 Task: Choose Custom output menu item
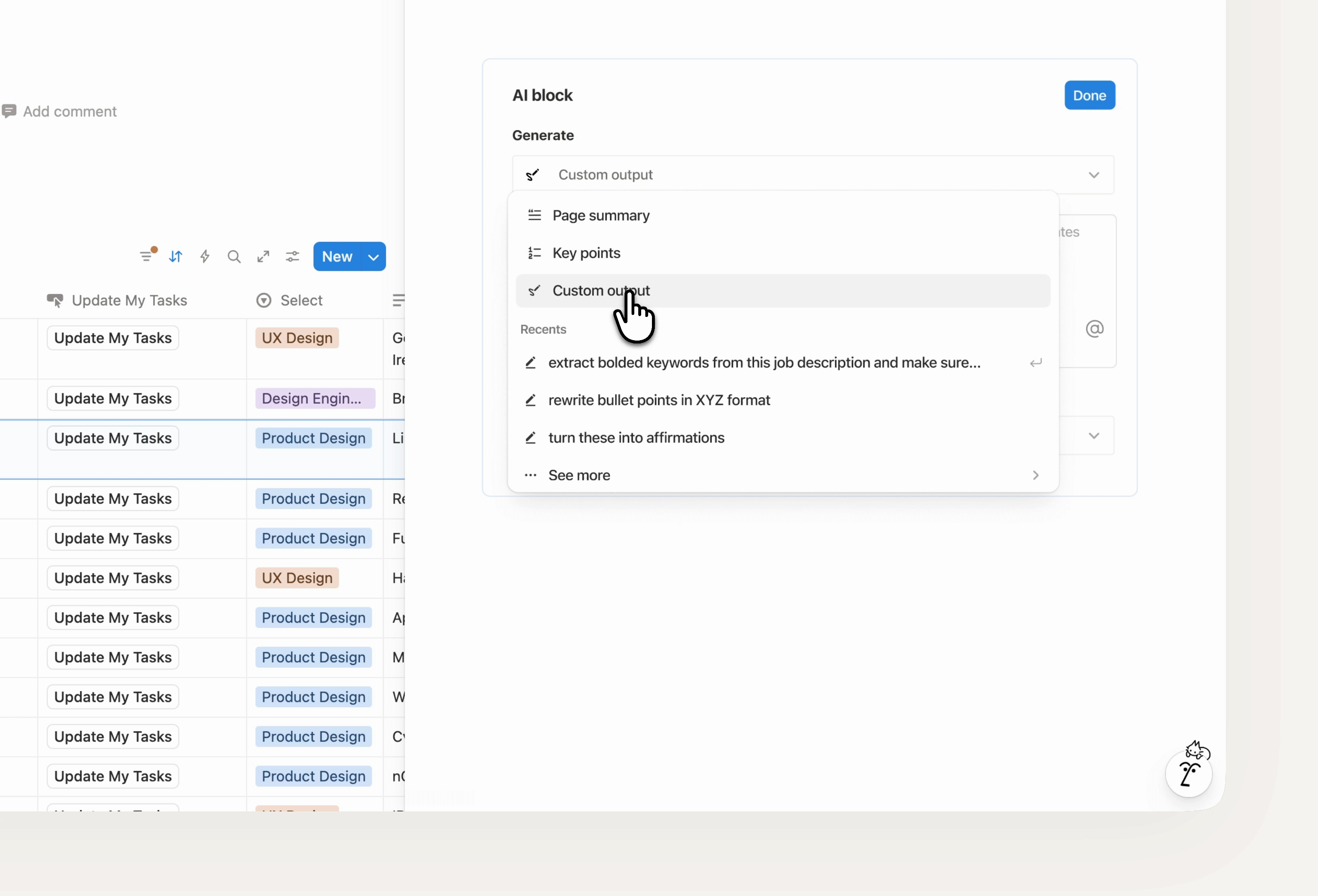pos(783,291)
